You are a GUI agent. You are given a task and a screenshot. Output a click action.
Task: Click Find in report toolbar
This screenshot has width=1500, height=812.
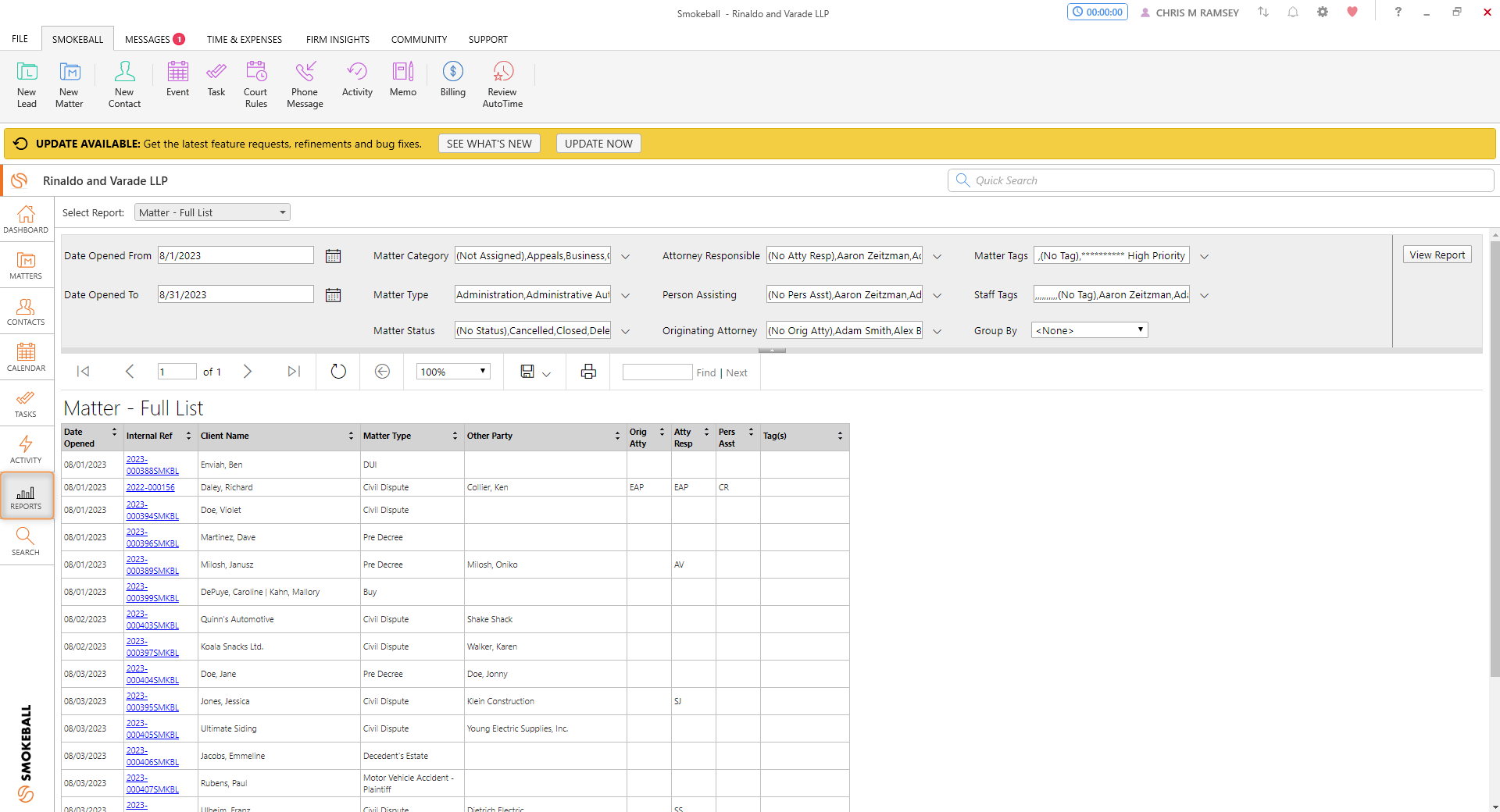tap(706, 373)
